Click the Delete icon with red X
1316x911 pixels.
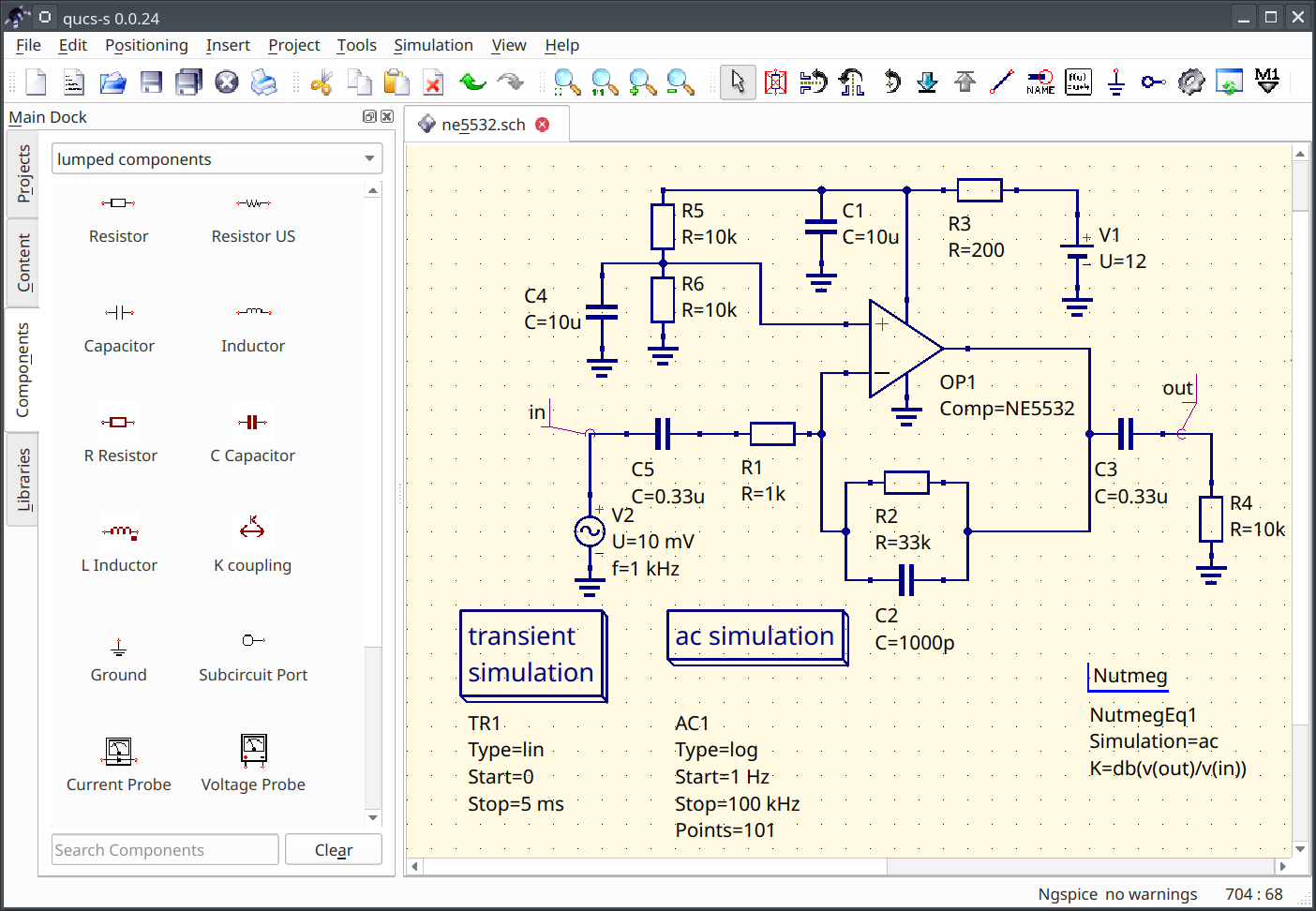[x=433, y=82]
